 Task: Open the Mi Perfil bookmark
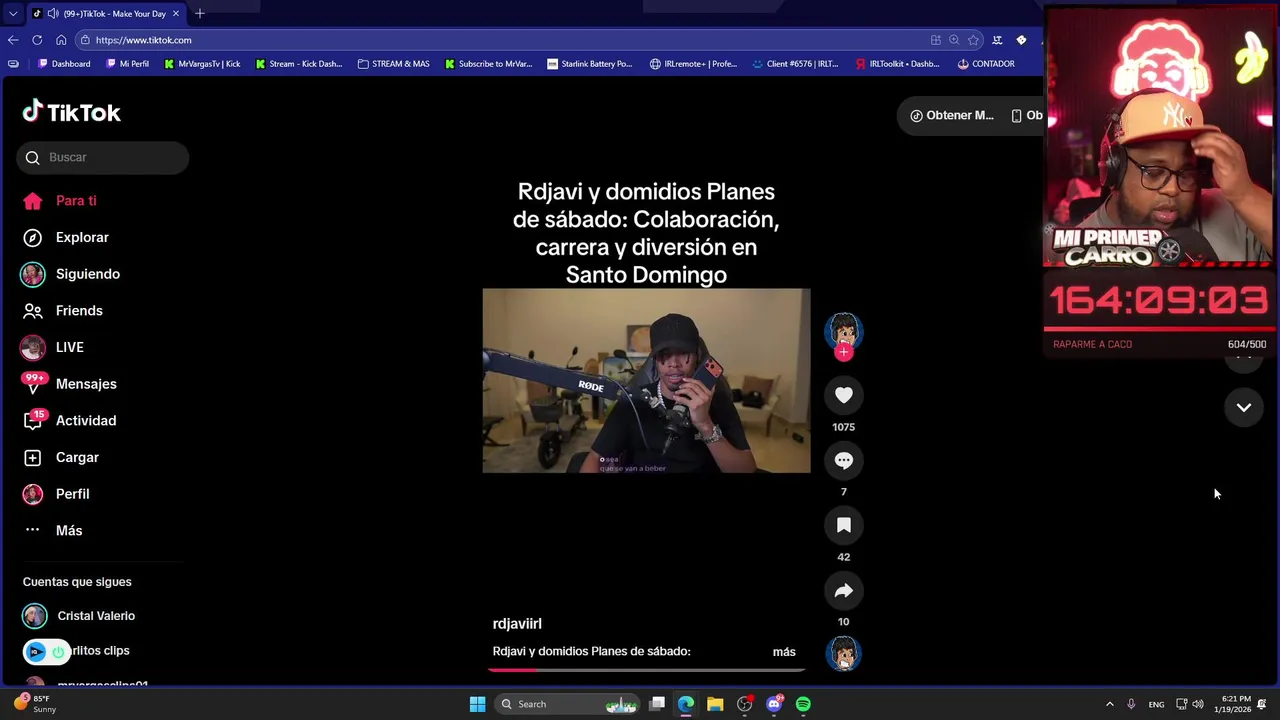[126, 64]
